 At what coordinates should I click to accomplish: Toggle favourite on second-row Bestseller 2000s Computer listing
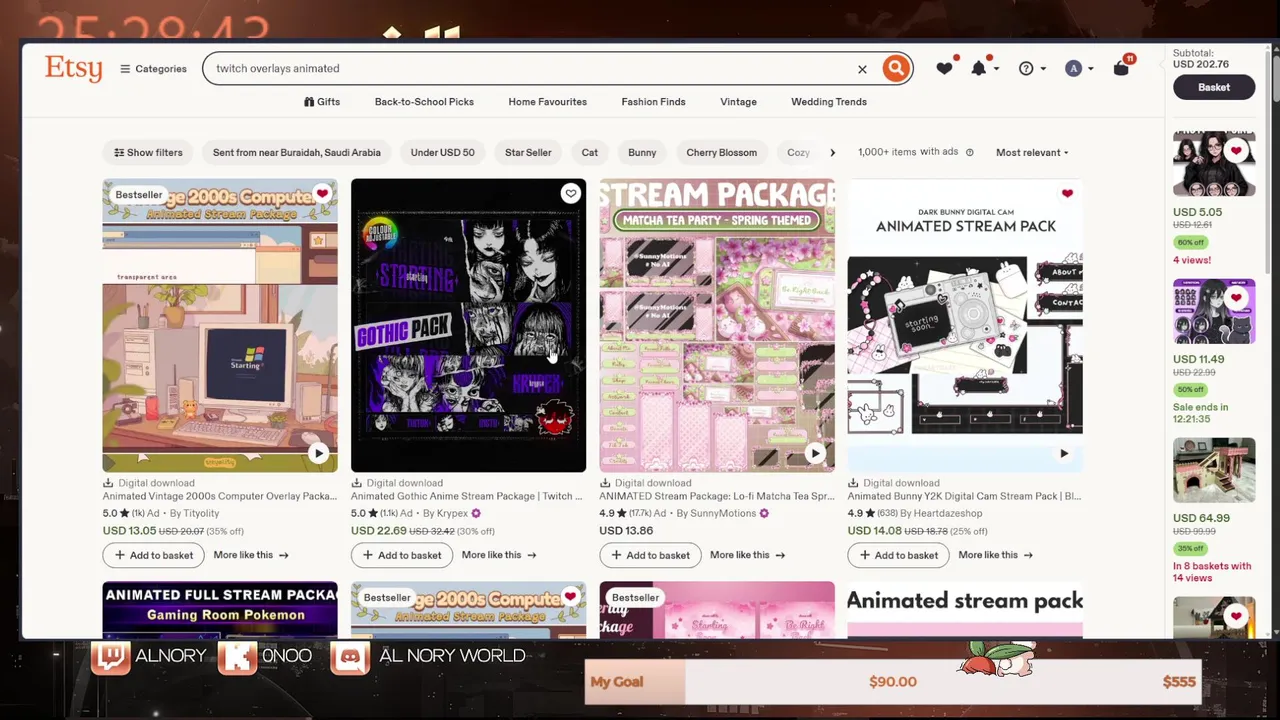click(570, 597)
